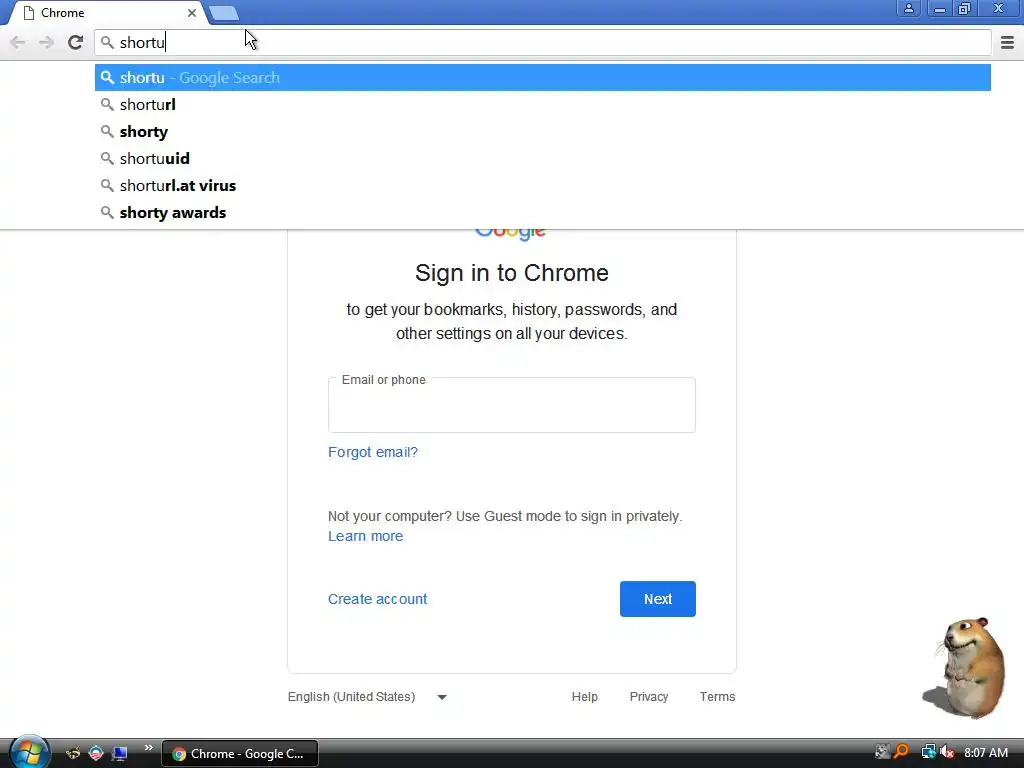1024x768 pixels.
Task: Click the muted volume tray icon
Action: [947, 752]
